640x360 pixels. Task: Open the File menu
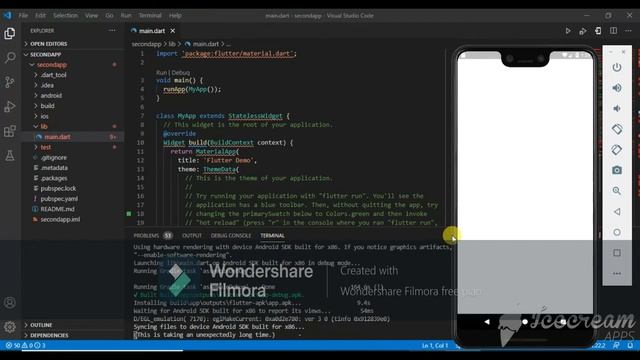23,16
